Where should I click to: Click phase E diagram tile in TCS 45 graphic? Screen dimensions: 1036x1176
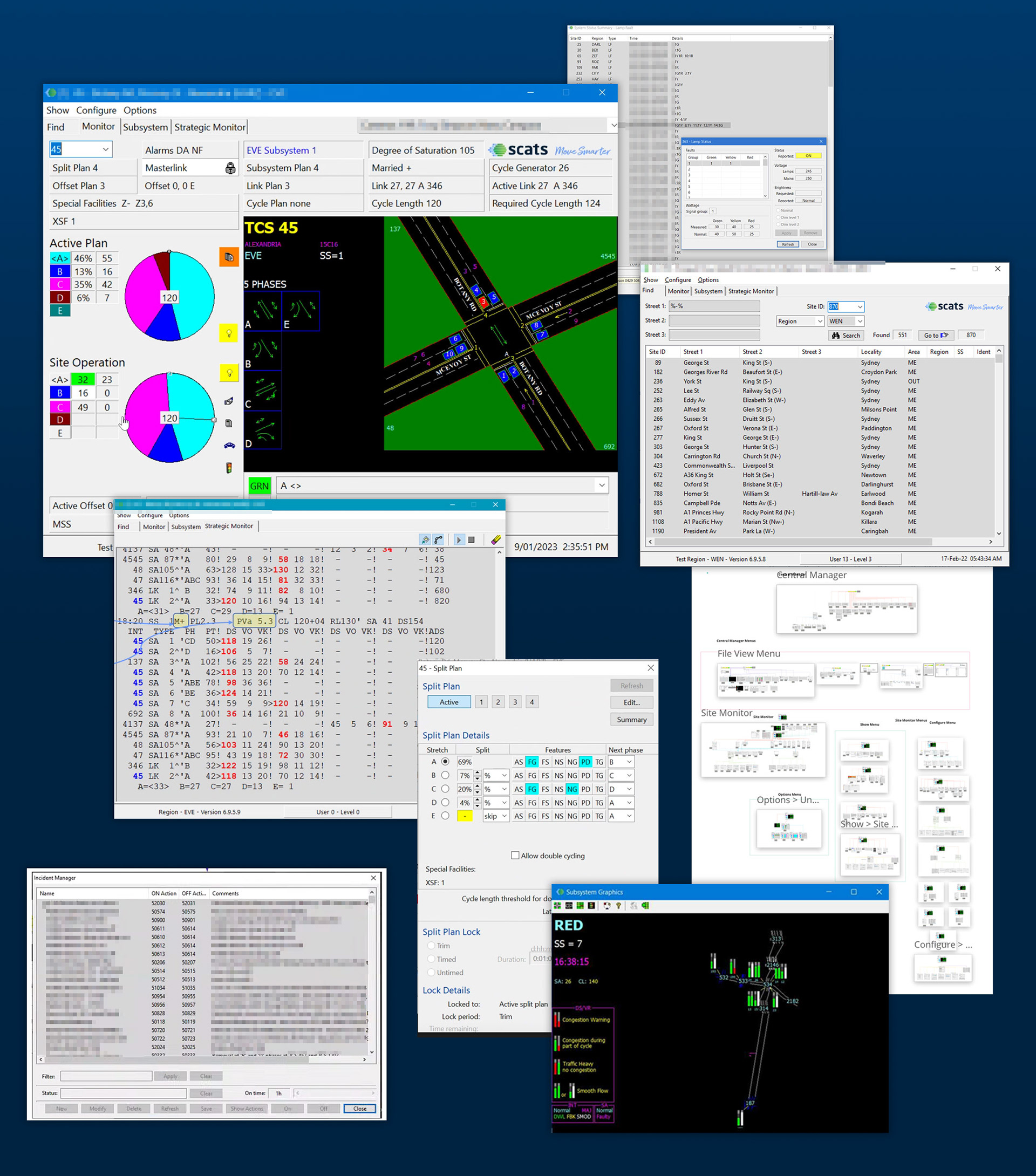301,311
